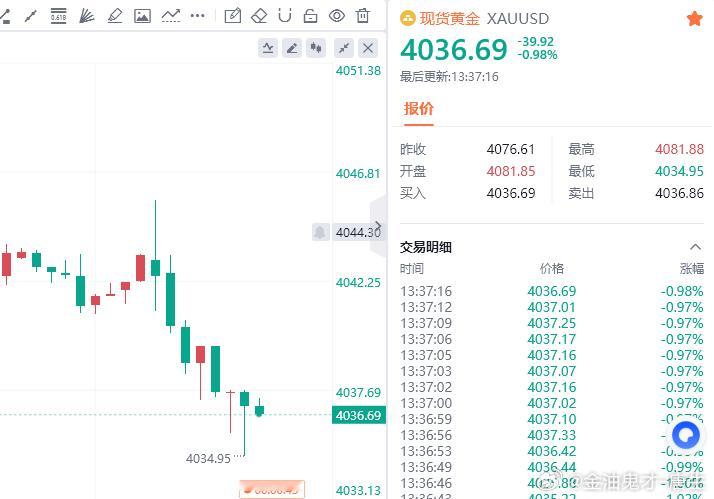
Task: Close the chart panel with X button
Action: coord(368,48)
